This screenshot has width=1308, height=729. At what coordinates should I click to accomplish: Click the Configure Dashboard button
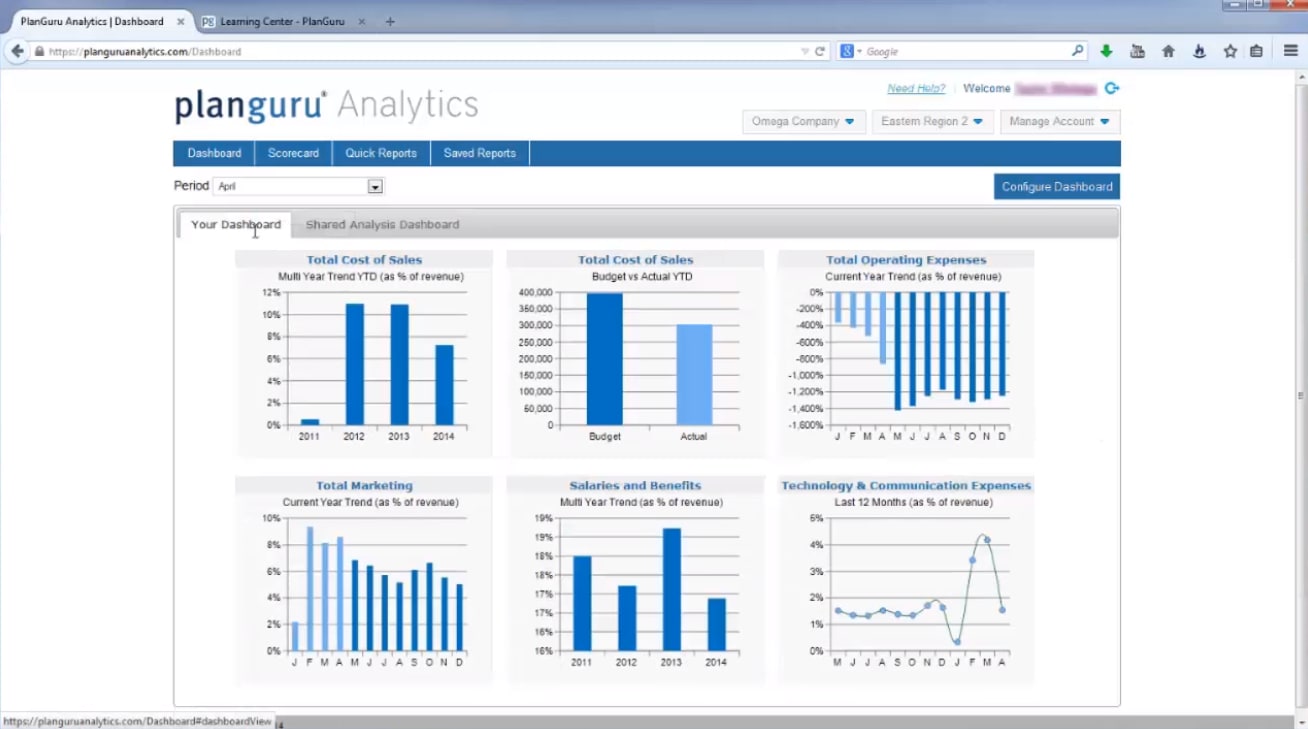click(x=1056, y=186)
